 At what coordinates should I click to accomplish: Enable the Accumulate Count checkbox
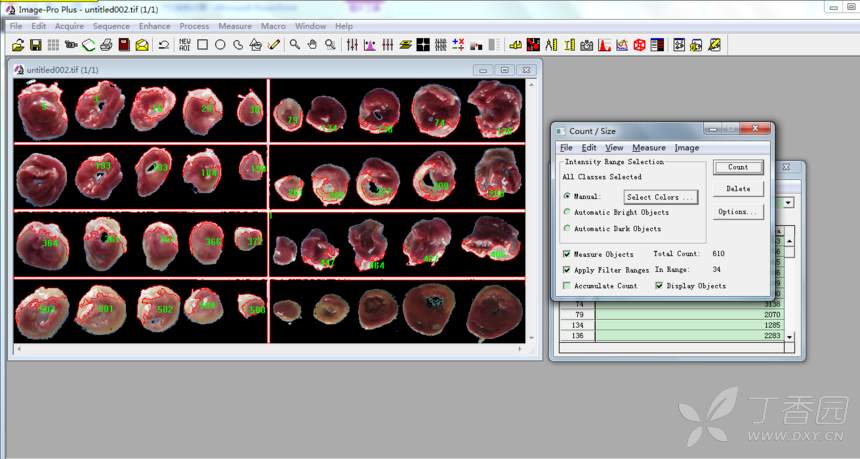click(x=568, y=286)
